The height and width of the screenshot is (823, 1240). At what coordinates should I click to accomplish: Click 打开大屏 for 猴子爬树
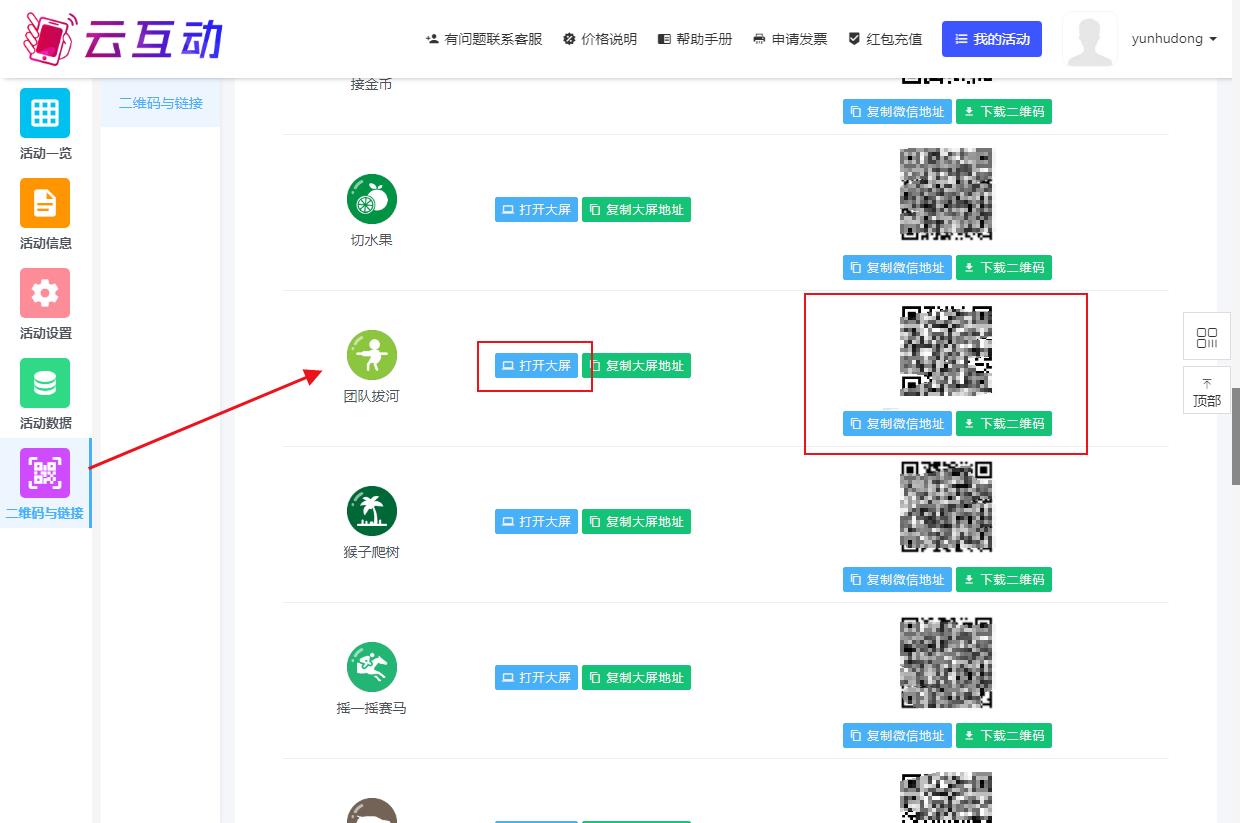[x=536, y=522]
